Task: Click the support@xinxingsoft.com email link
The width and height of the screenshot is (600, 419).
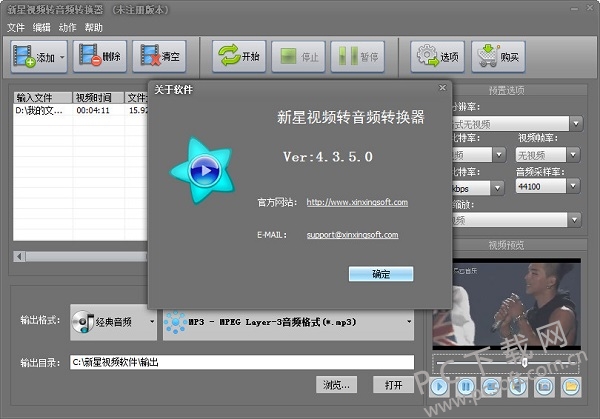Action: point(352,235)
